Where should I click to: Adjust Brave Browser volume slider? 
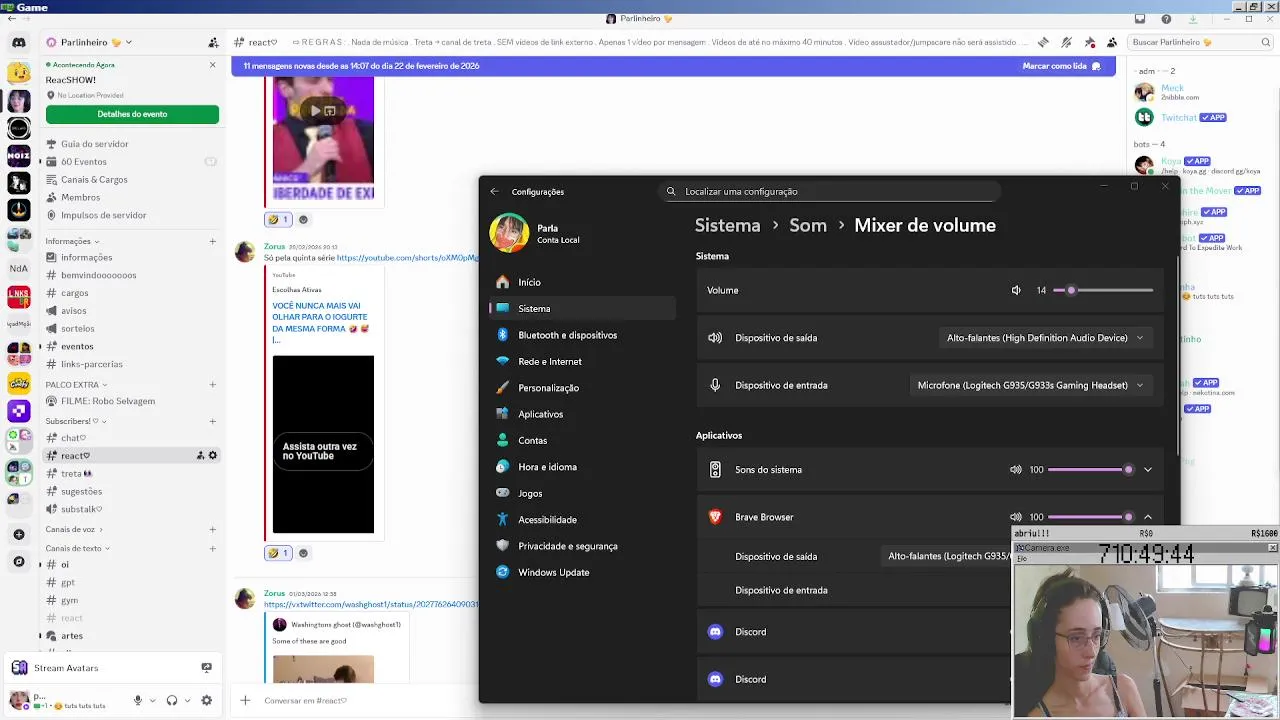[x=1090, y=517]
